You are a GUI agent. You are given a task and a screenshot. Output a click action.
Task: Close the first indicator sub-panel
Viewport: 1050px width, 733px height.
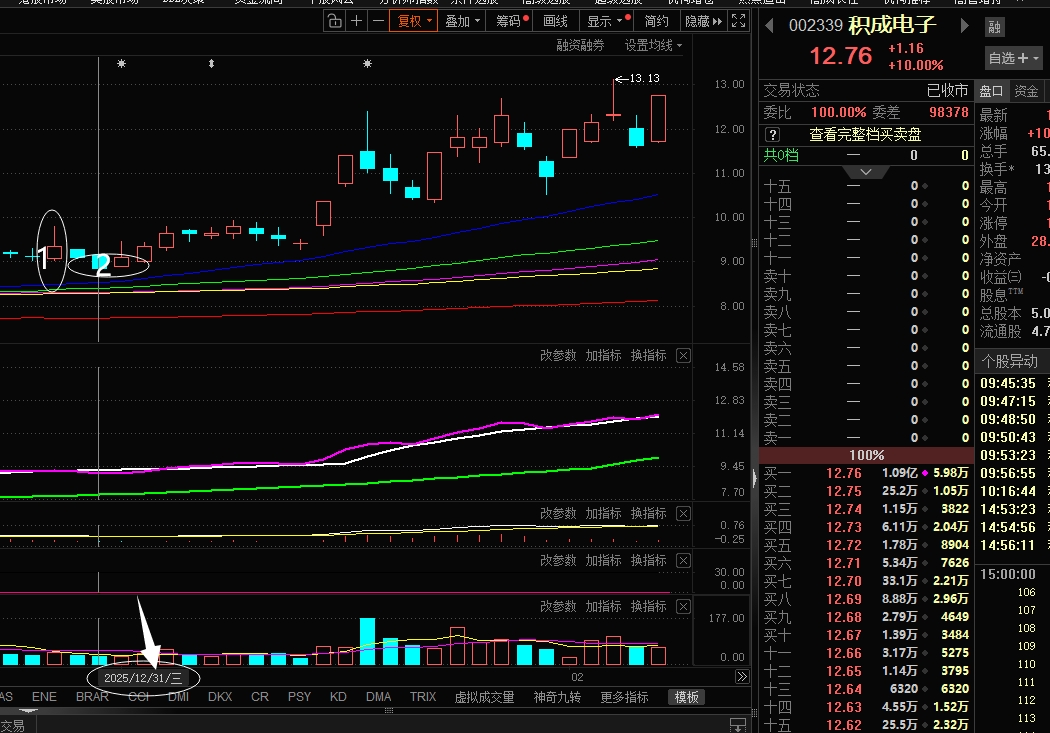coord(683,355)
